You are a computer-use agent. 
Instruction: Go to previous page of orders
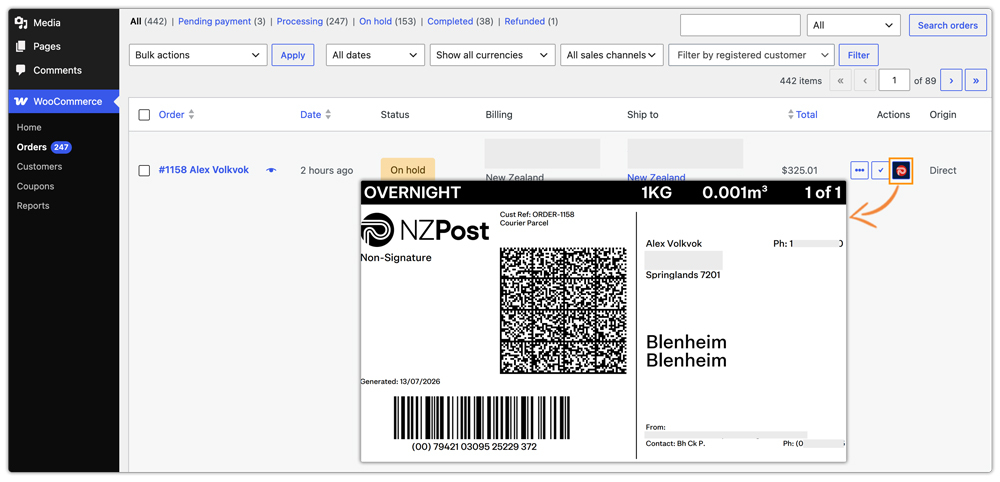click(x=865, y=80)
